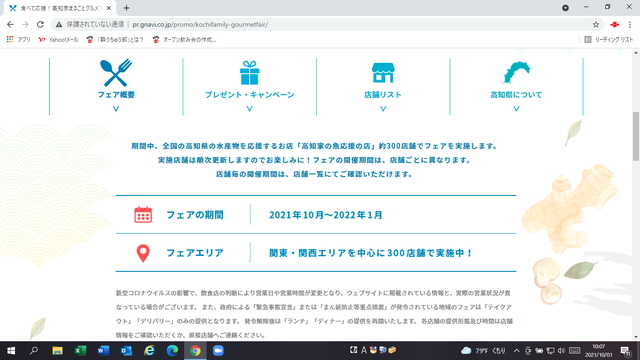Screen dimensions: 640x360
Task: Open File Explorer from taskbar
Action: [x=57, y=351]
